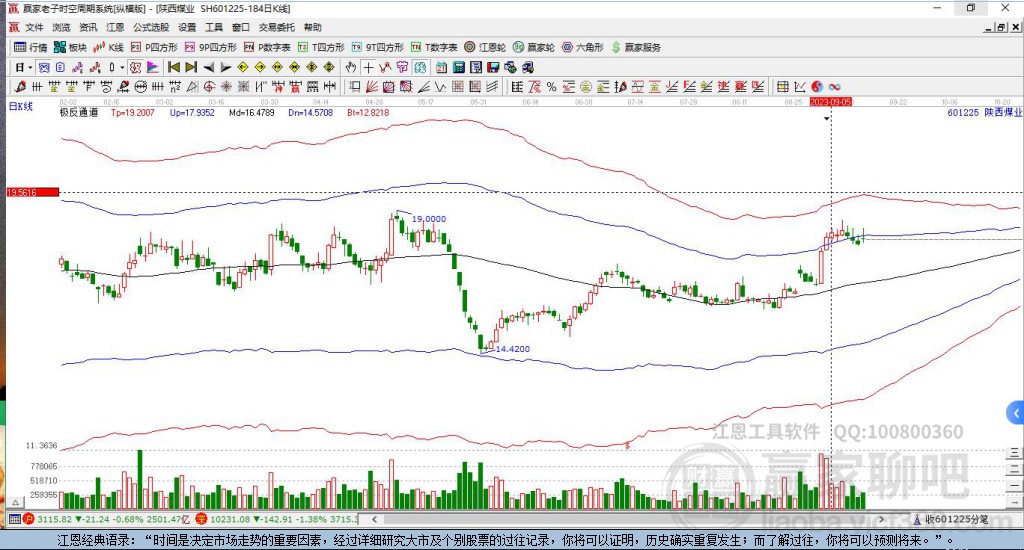Screen dimensions: 1024x550
Task: Click the black right arrow icon
Action: (x=225, y=67)
